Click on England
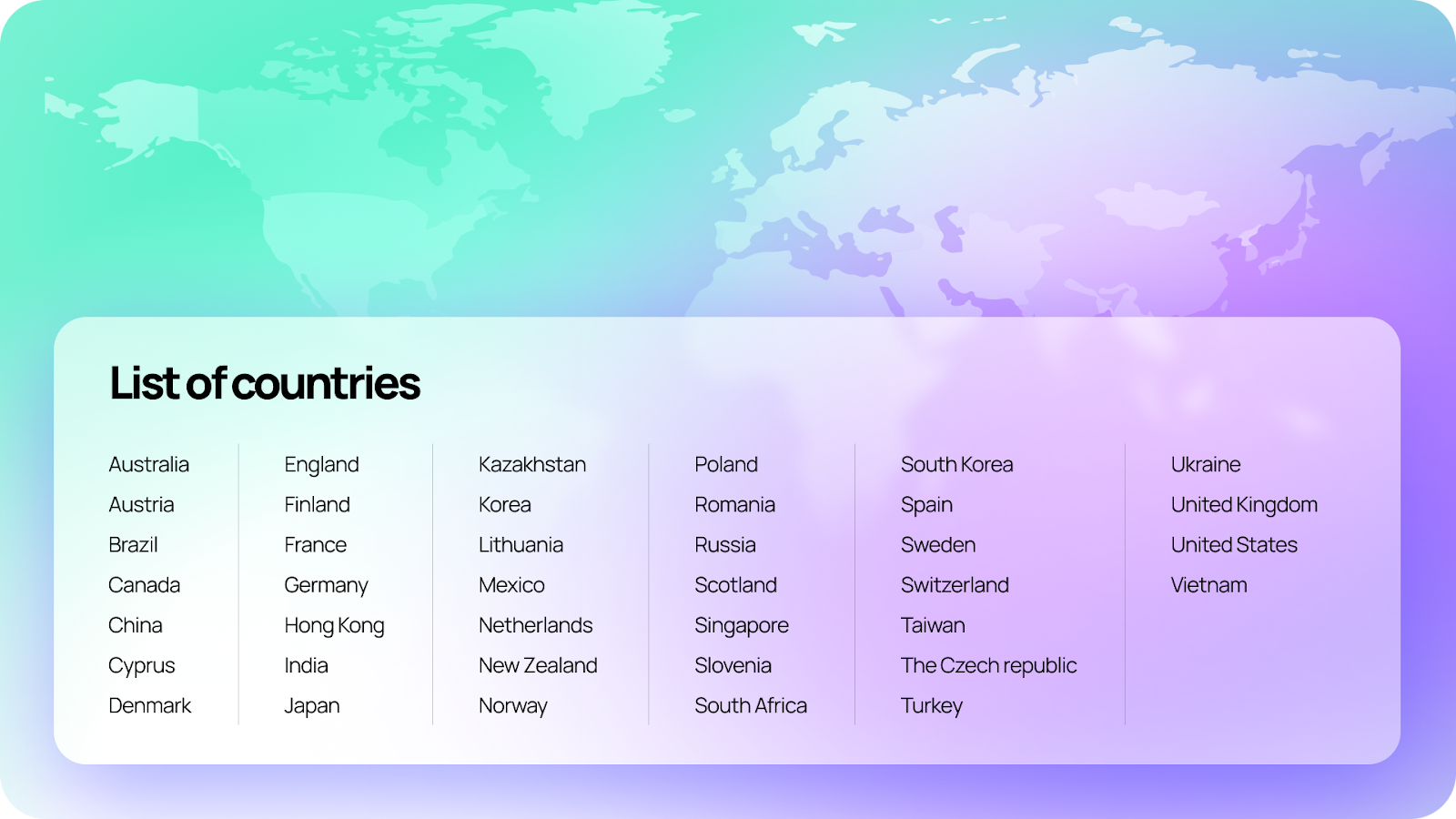The height and width of the screenshot is (819, 1456). click(322, 465)
